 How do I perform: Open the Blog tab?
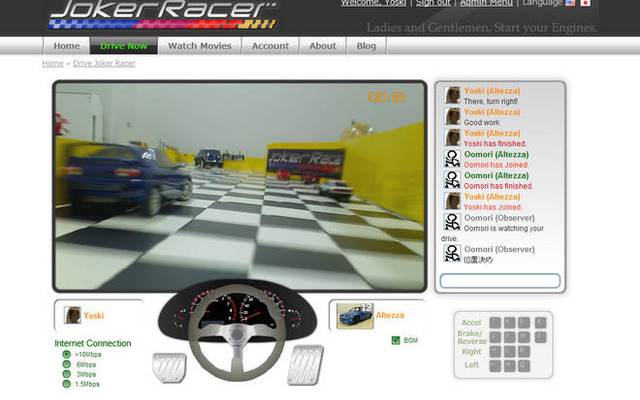click(366, 46)
